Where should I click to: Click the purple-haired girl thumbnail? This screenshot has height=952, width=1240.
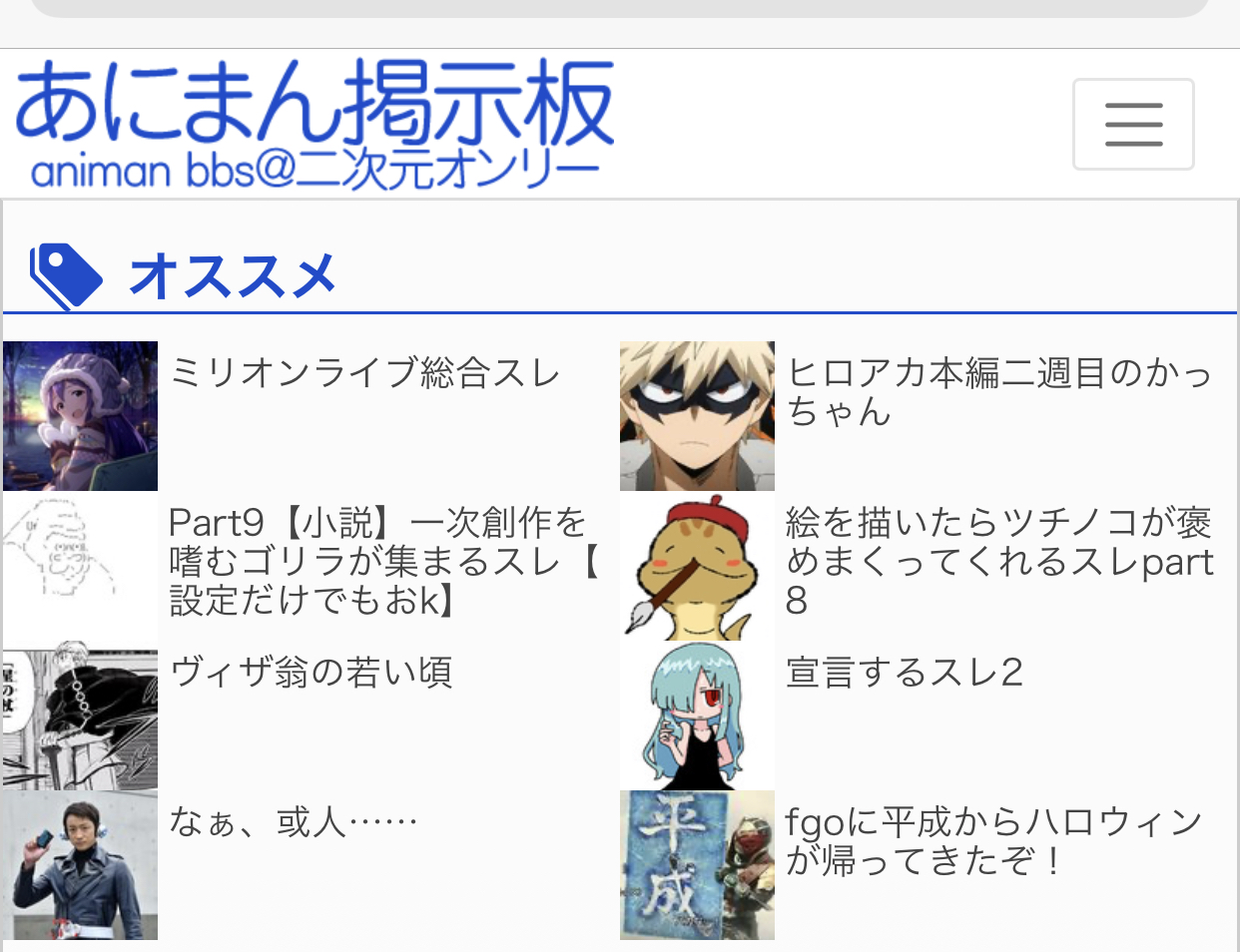point(80,416)
